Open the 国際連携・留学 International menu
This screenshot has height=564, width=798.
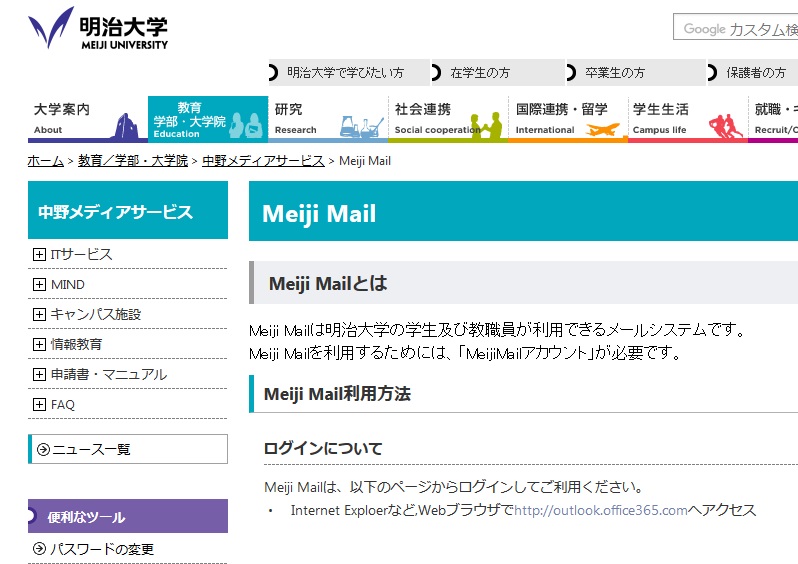[x=568, y=119]
